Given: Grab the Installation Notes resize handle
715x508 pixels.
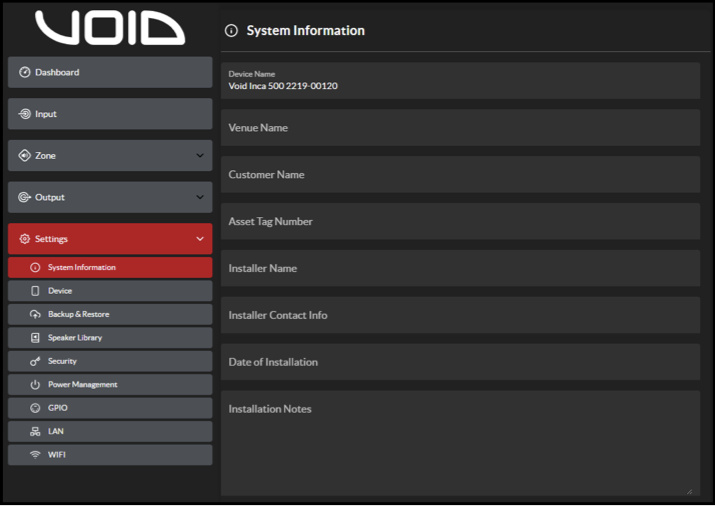Looking at the screenshot, I should point(689,490).
